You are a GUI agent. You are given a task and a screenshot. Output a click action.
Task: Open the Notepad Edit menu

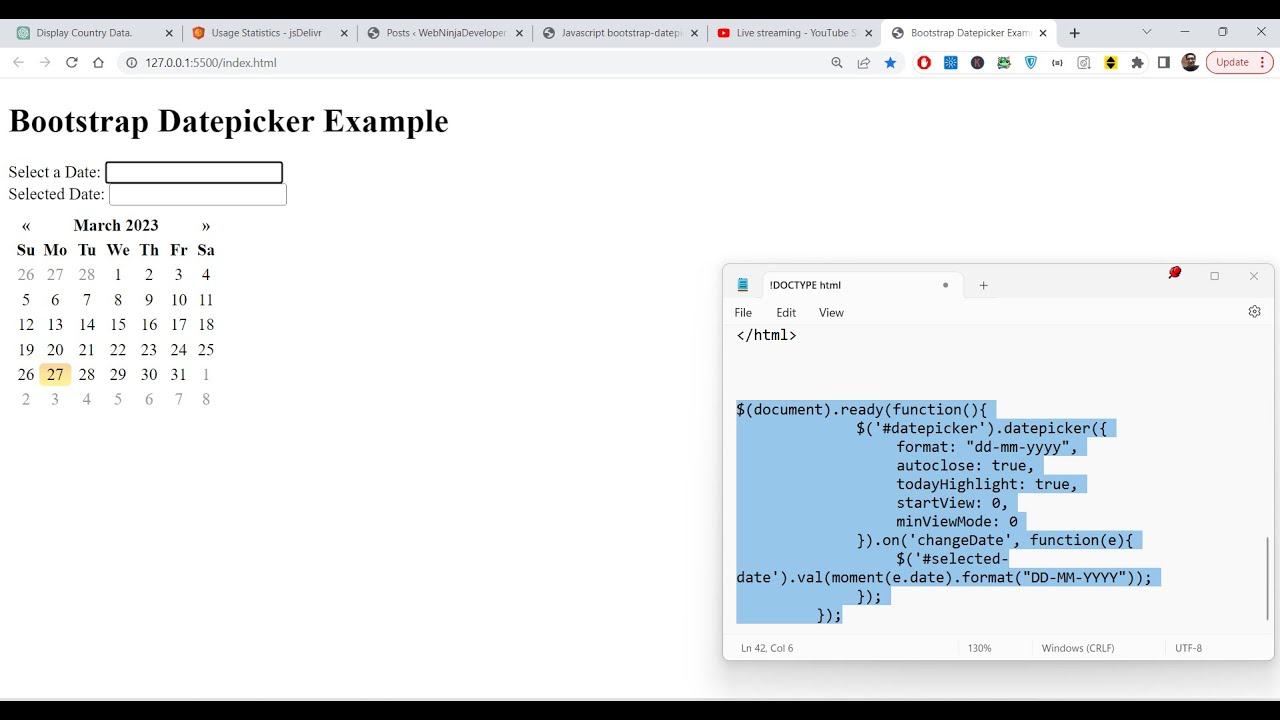coord(786,313)
